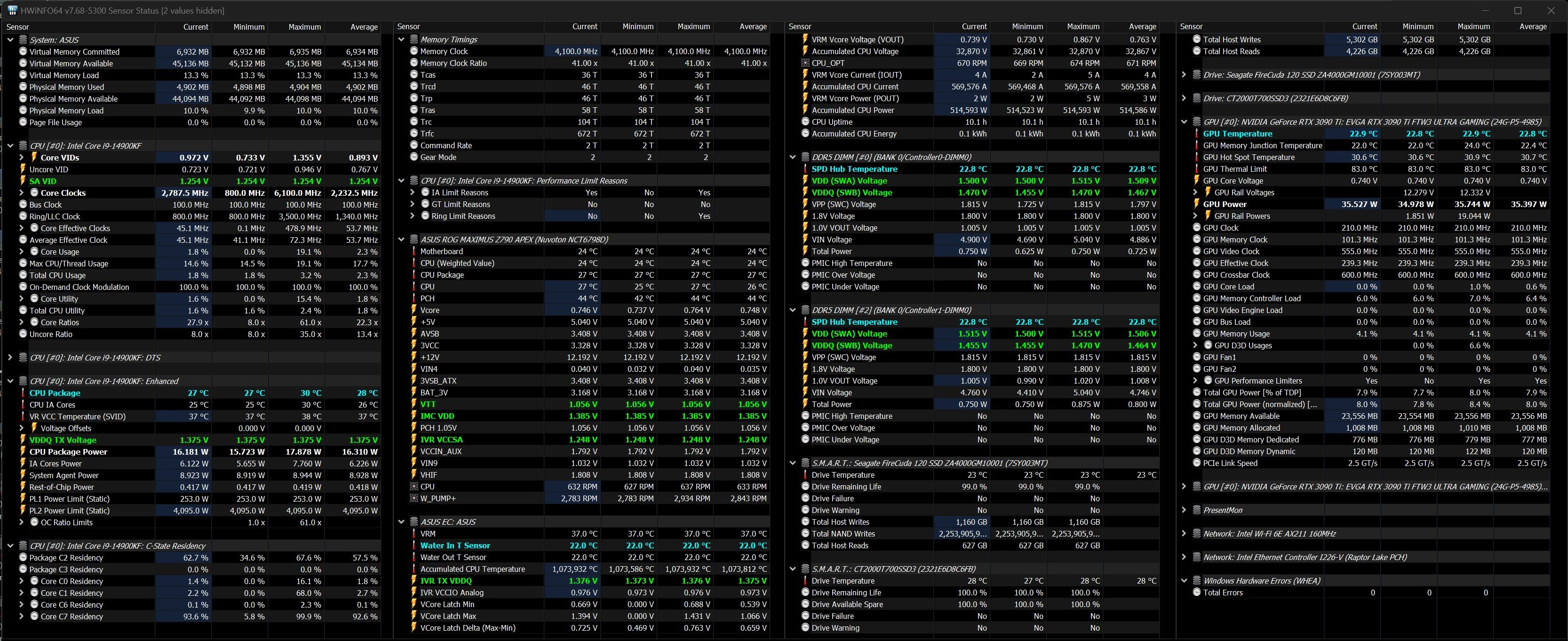The image size is (1568, 641).
Task: Click the bolt icon beside VRM Vcore Voltage (VOUT)
Action: point(805,40)
